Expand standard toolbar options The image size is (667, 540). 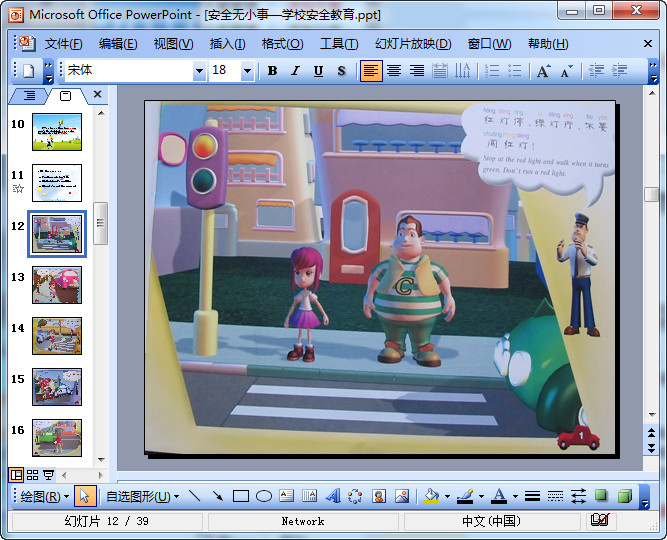click(x=48, y=71)
